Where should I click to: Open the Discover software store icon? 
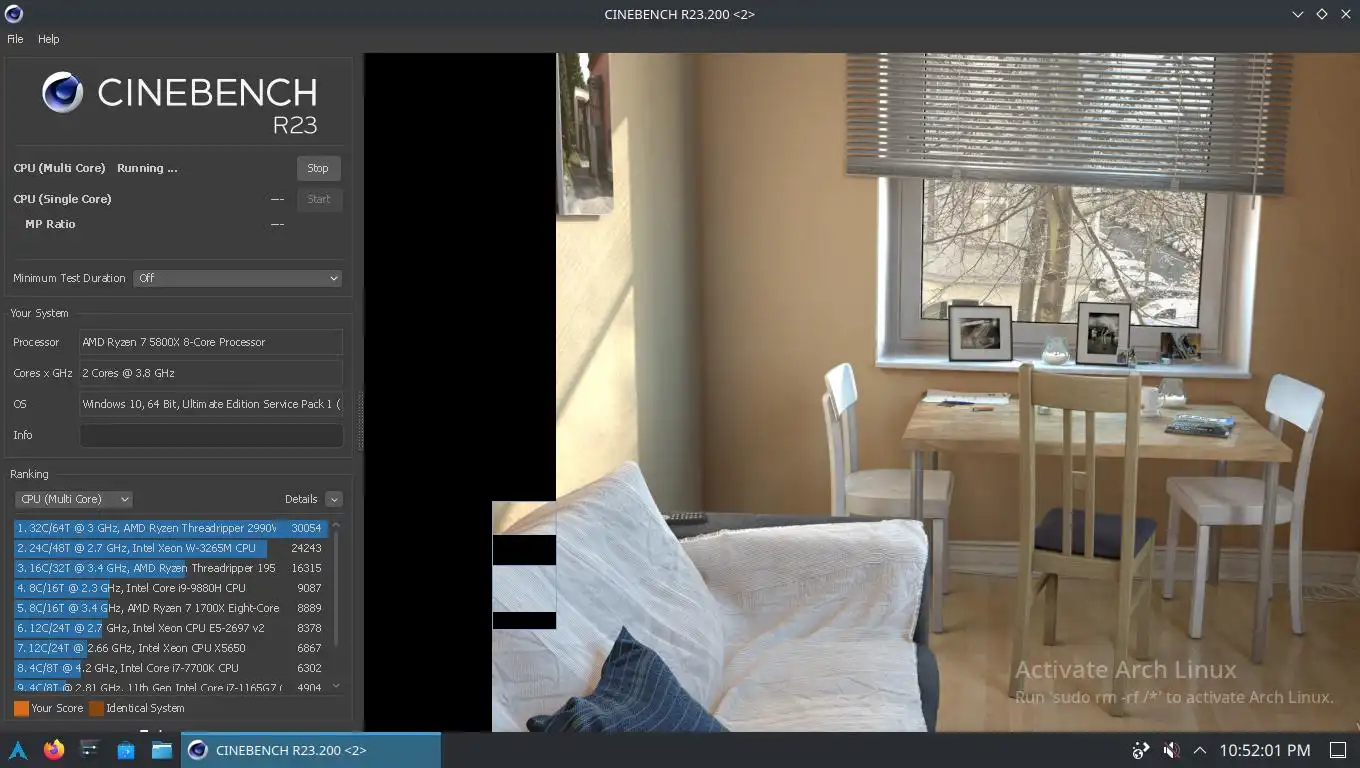point(126,750)
